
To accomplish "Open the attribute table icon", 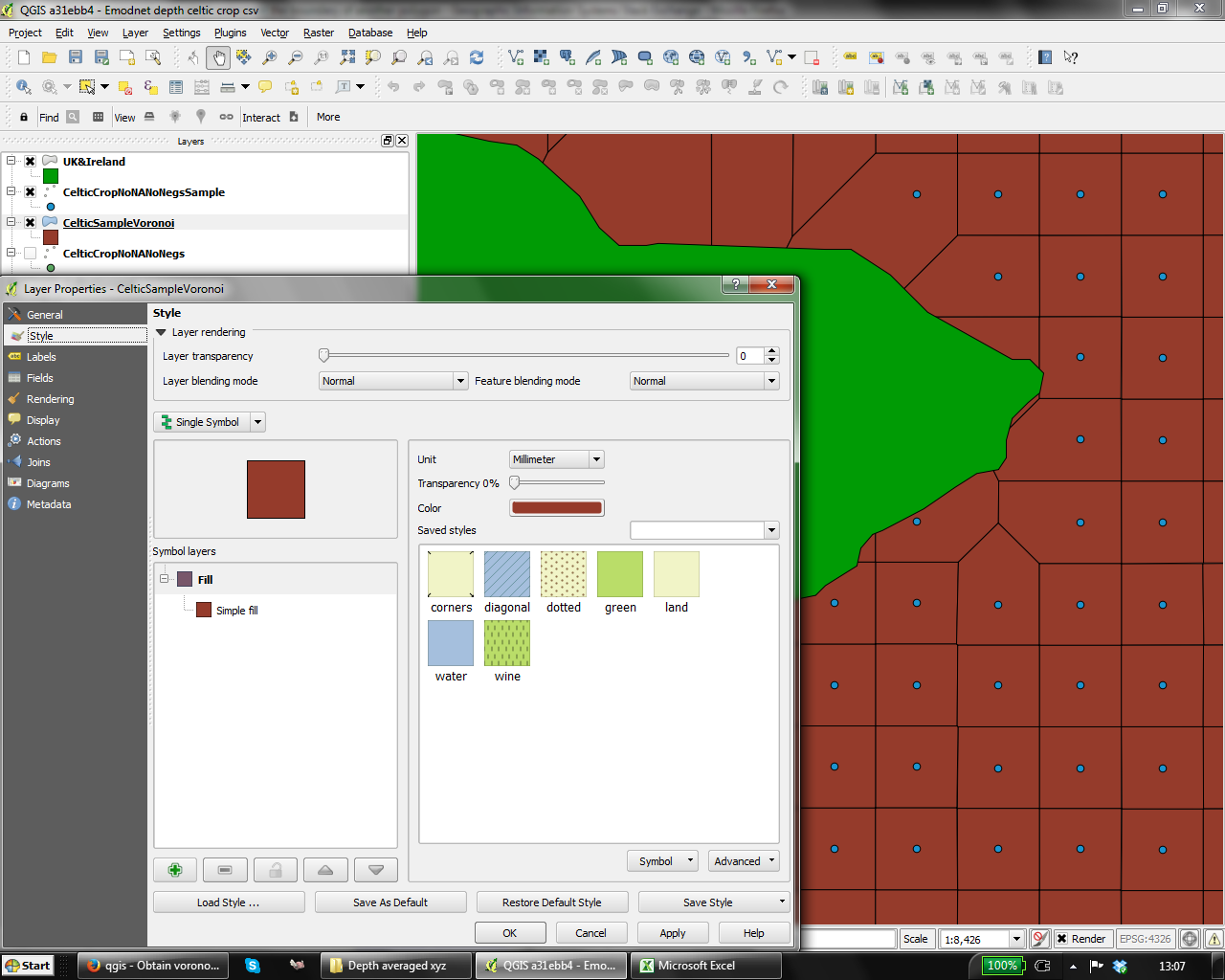I will (176, 87).
